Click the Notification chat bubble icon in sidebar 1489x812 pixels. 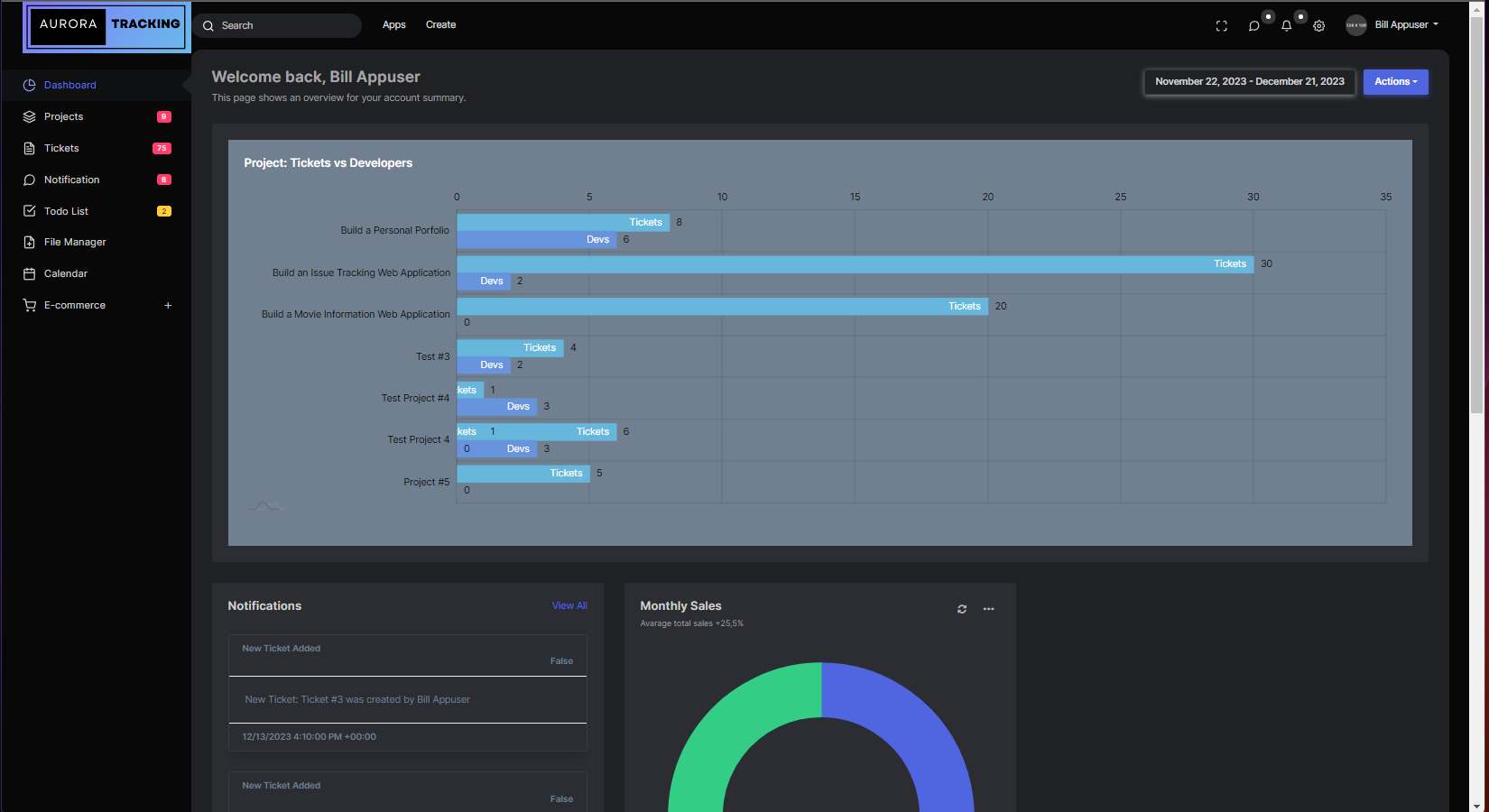coord(29,180)
